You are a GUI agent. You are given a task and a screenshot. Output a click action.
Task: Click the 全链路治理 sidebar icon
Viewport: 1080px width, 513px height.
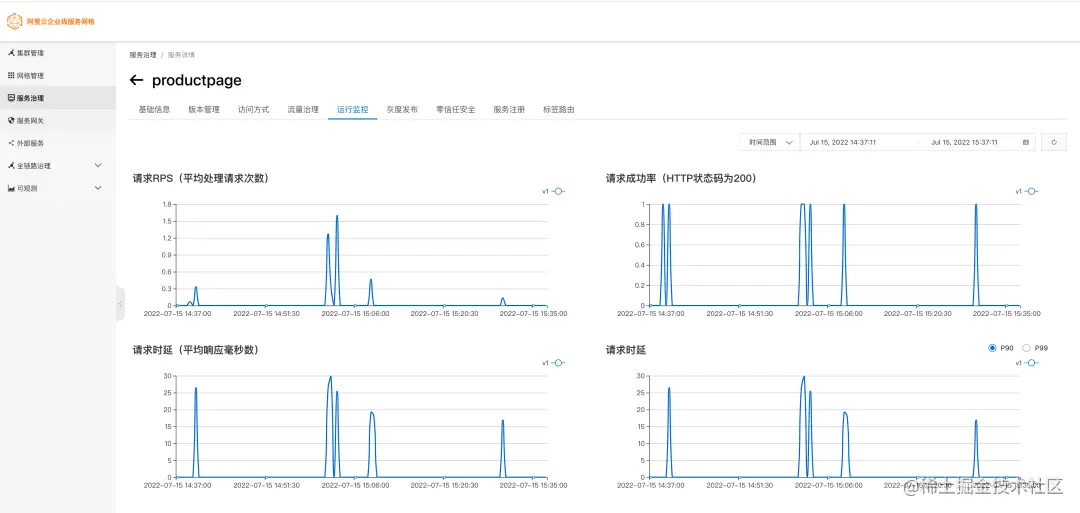[11, 166]
